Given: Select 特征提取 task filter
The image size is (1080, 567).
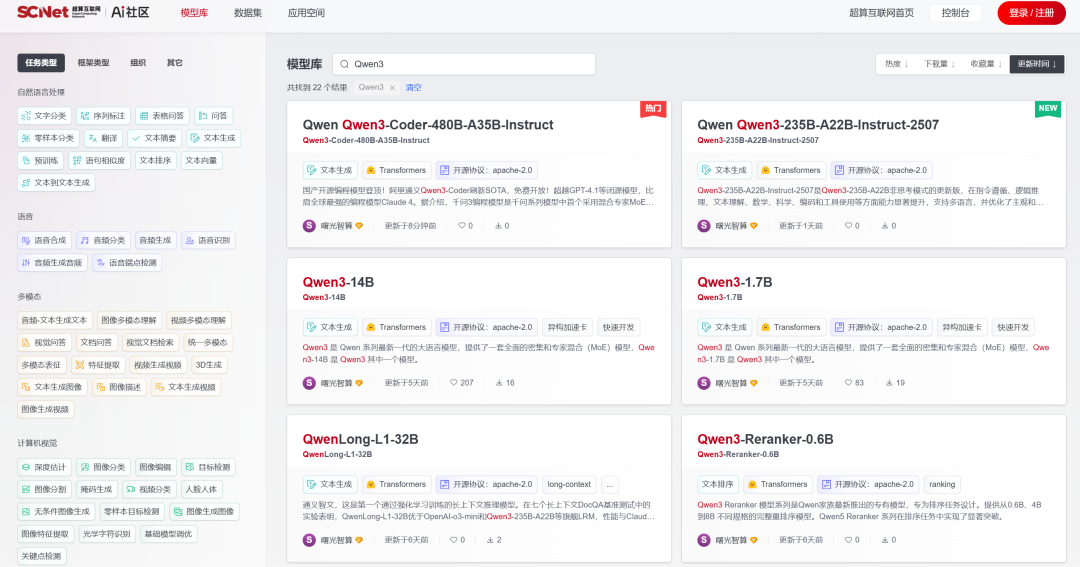Looking at the screenshot, I should (97, 365).
